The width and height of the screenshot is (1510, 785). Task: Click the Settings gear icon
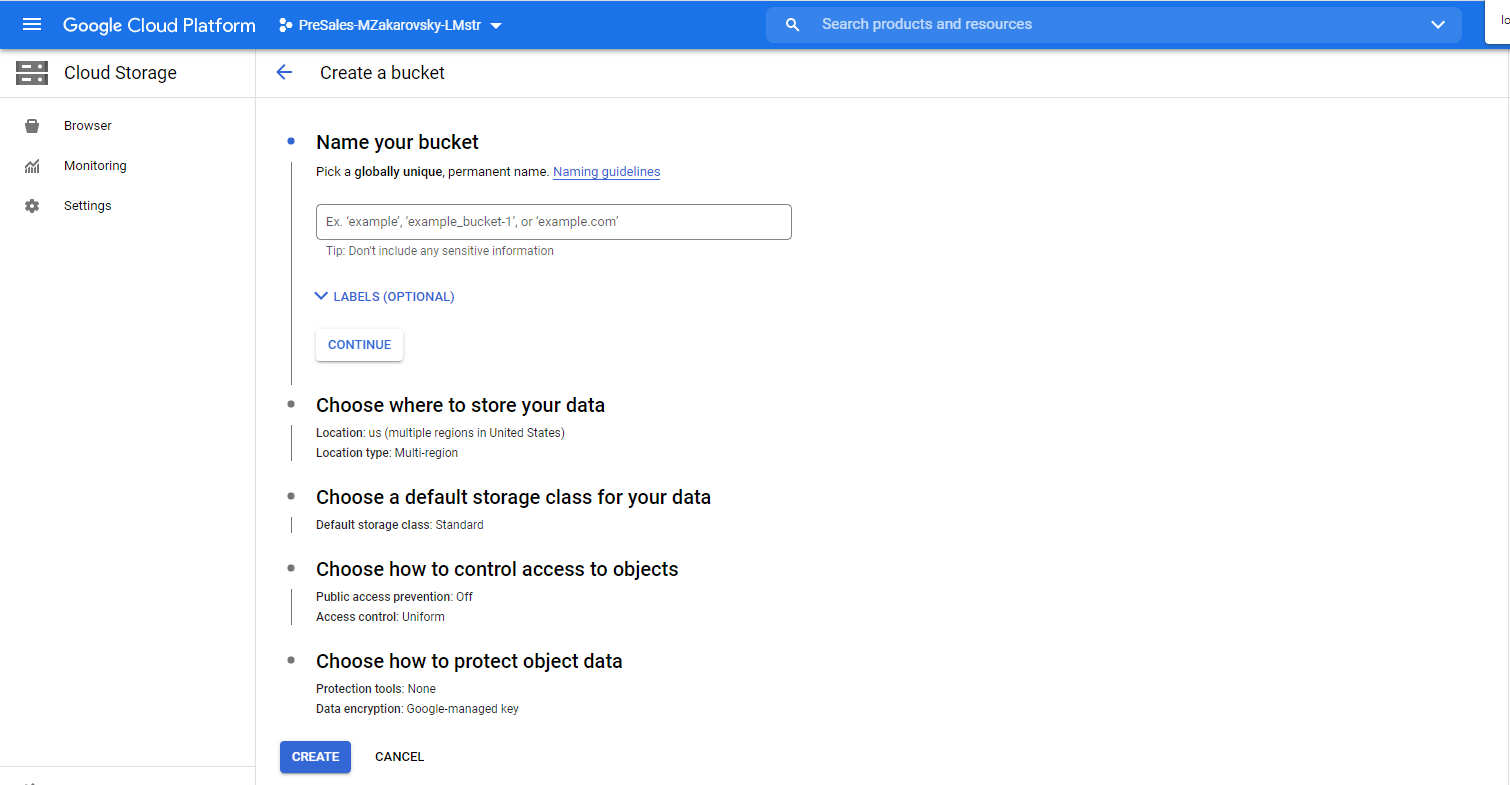tap(32, 206)
